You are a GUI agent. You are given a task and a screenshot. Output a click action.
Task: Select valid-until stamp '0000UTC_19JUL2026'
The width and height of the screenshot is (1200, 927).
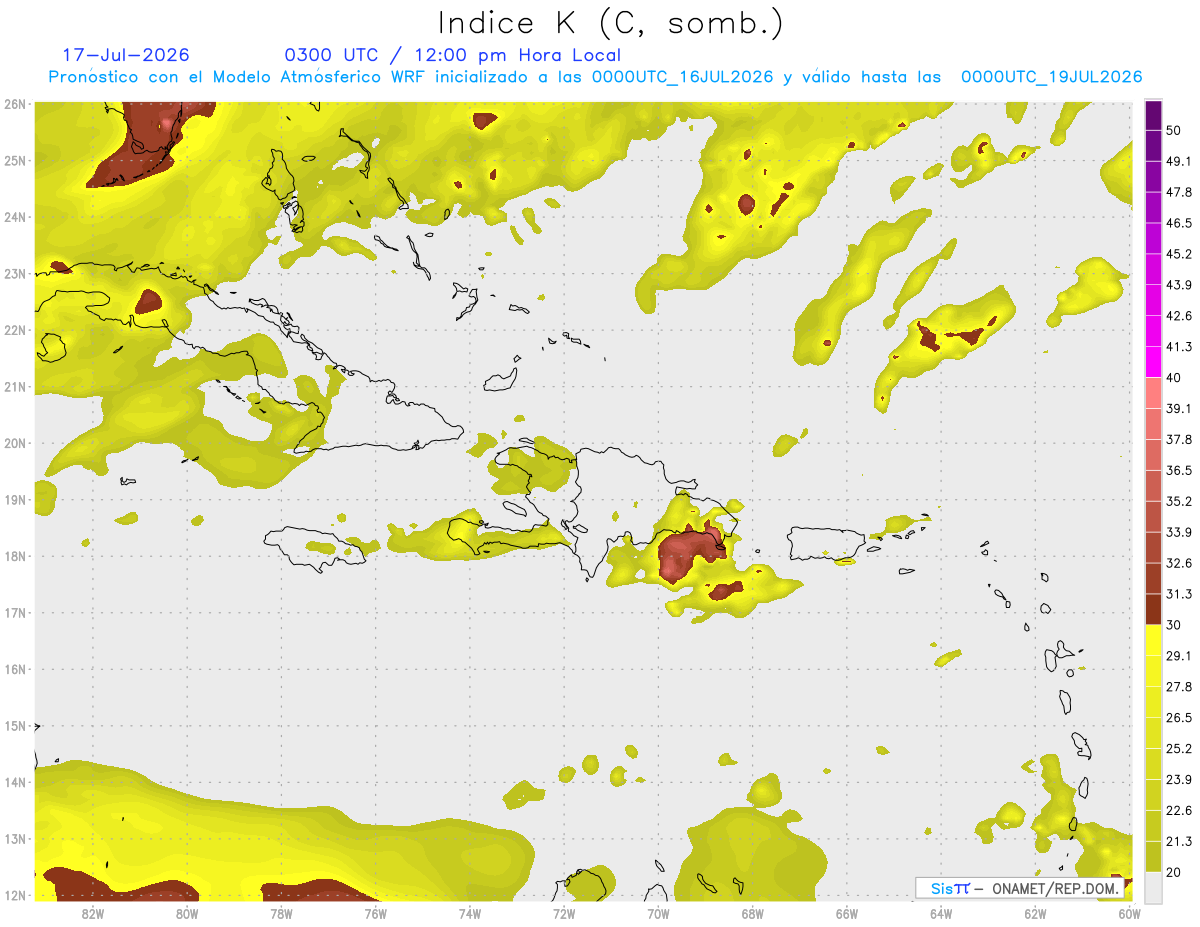pos(1052,77)
